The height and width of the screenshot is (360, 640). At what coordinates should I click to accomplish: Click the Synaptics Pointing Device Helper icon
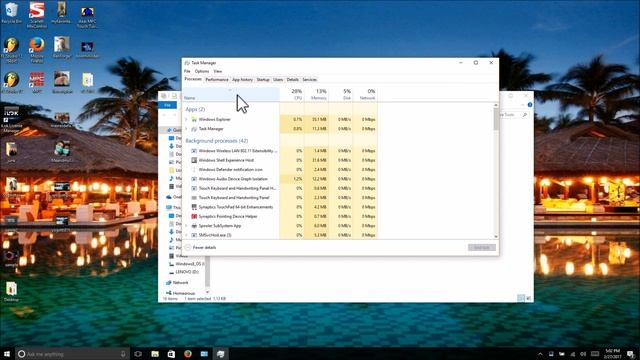click(194, 216)
